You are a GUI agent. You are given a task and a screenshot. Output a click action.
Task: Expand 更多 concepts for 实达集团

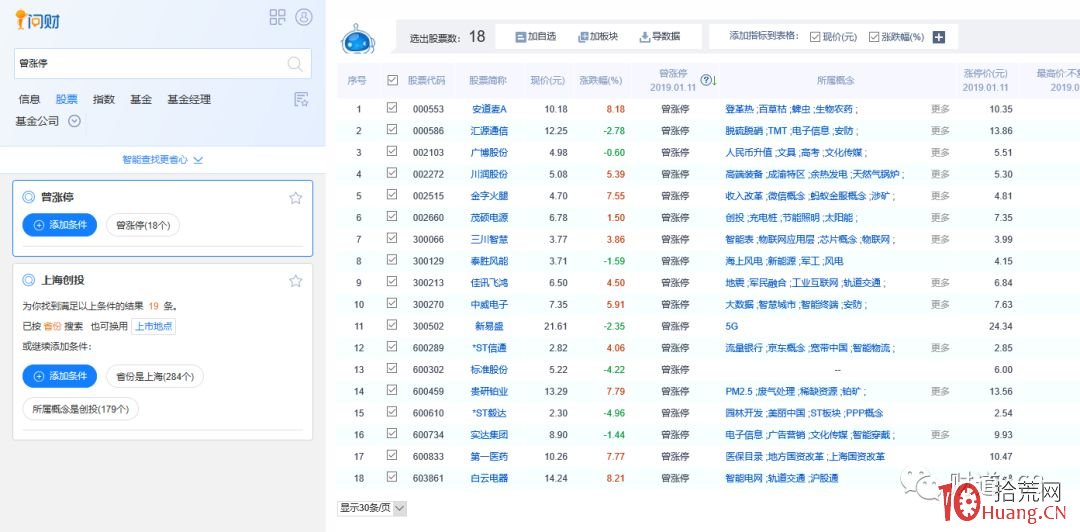point(940,435)
